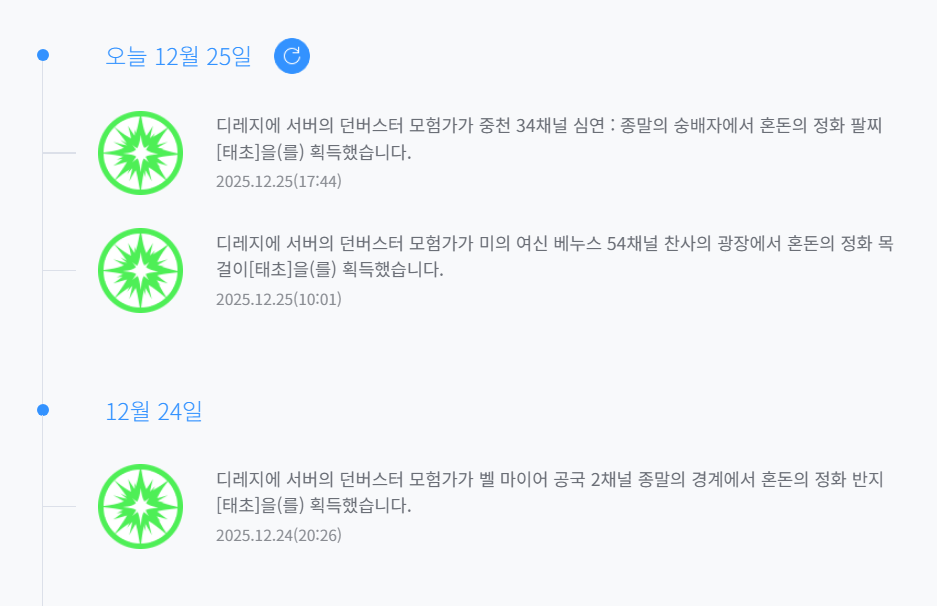Click the 2025.12.25(17:44) timestamp
This screenshot has width=937, height=606.
pos(279,181)
